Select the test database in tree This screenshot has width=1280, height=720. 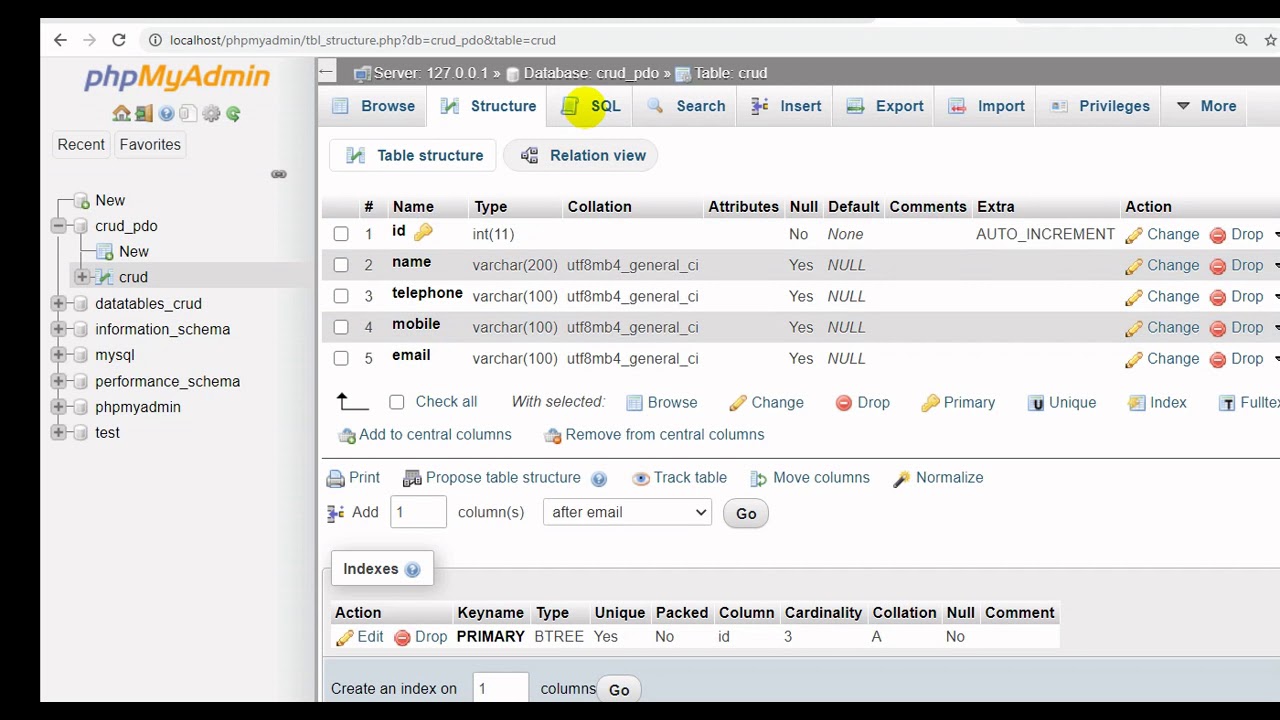(x=107, y=433)
